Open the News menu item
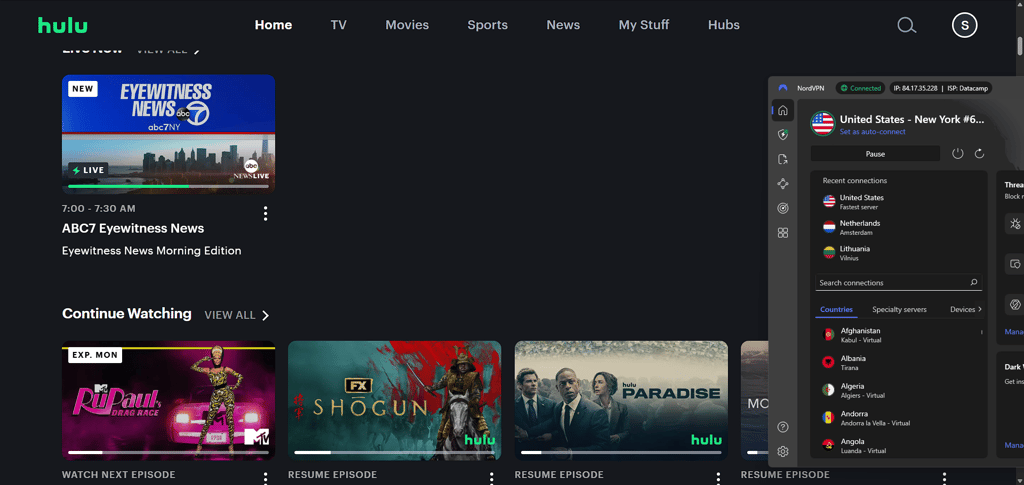This screenshot has height=485, width=1024. pyautogui.click(x=563, y=25)
